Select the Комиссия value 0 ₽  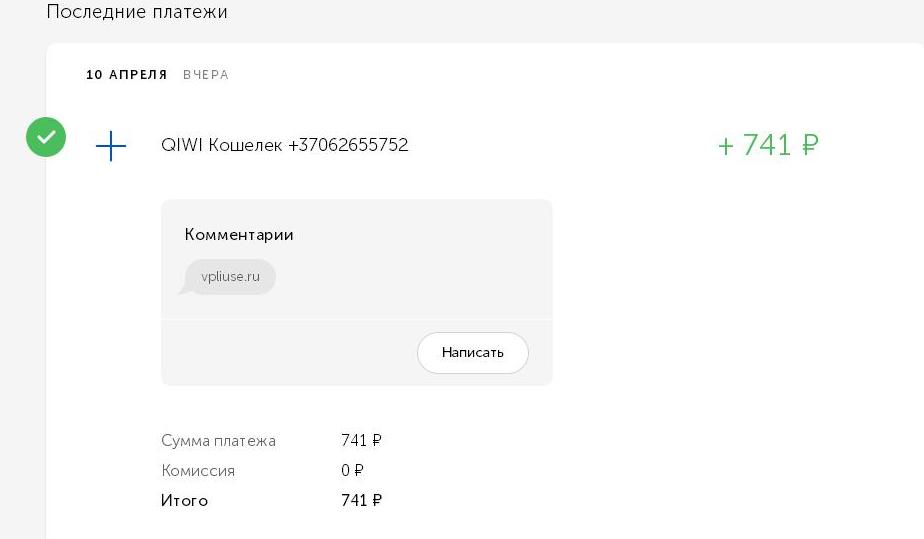click(352, 471)
